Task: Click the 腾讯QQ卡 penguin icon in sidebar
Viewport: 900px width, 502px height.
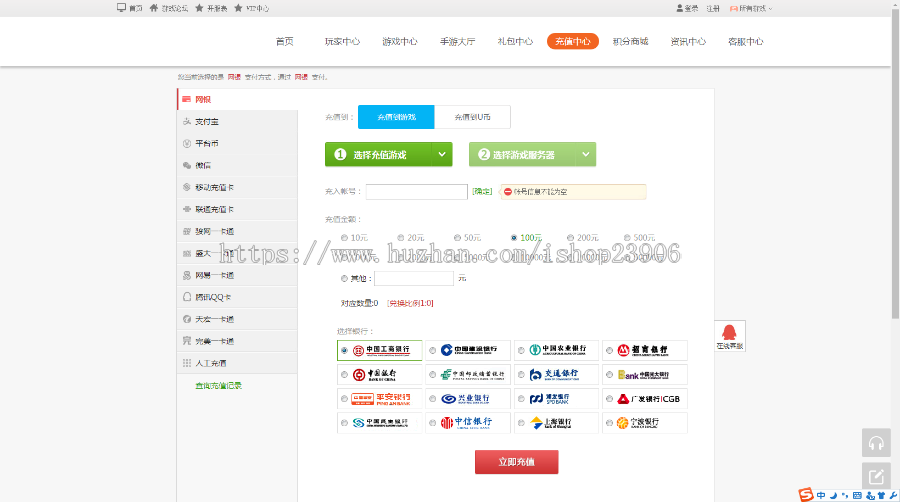Action: (187, 297)
